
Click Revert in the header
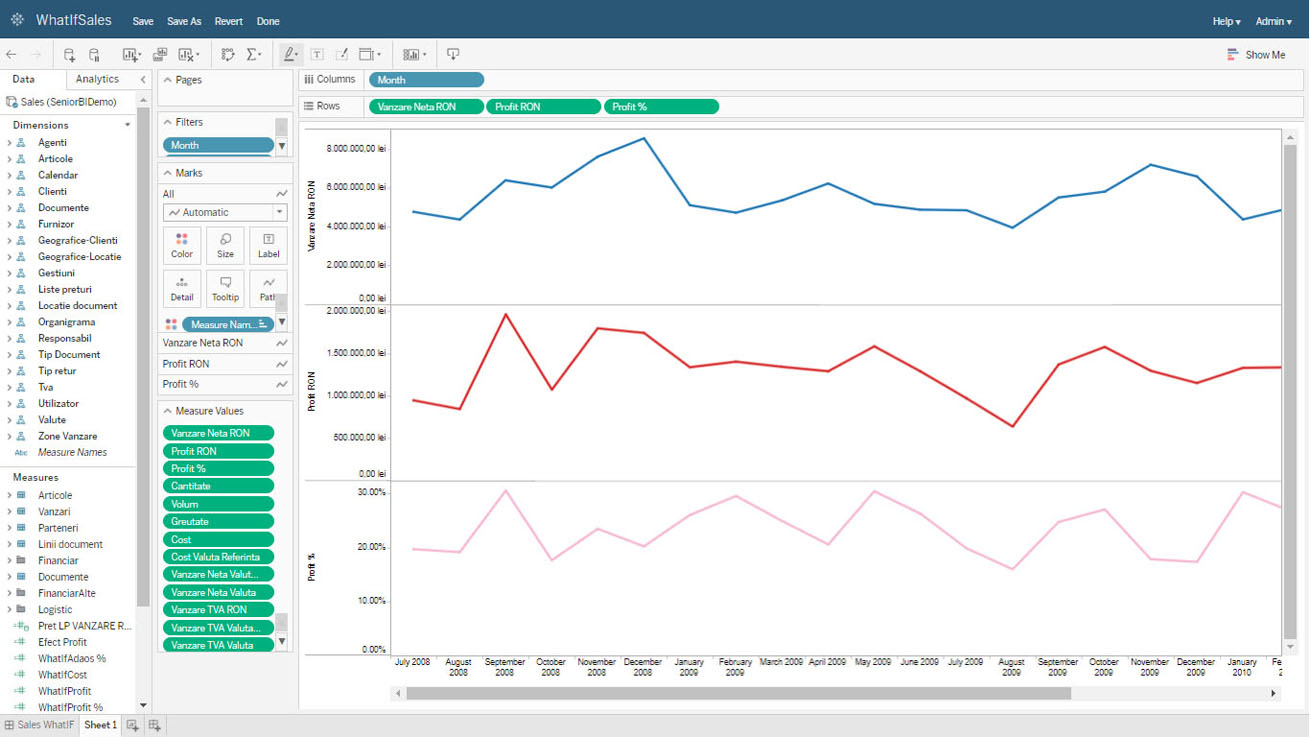[229, 21]
